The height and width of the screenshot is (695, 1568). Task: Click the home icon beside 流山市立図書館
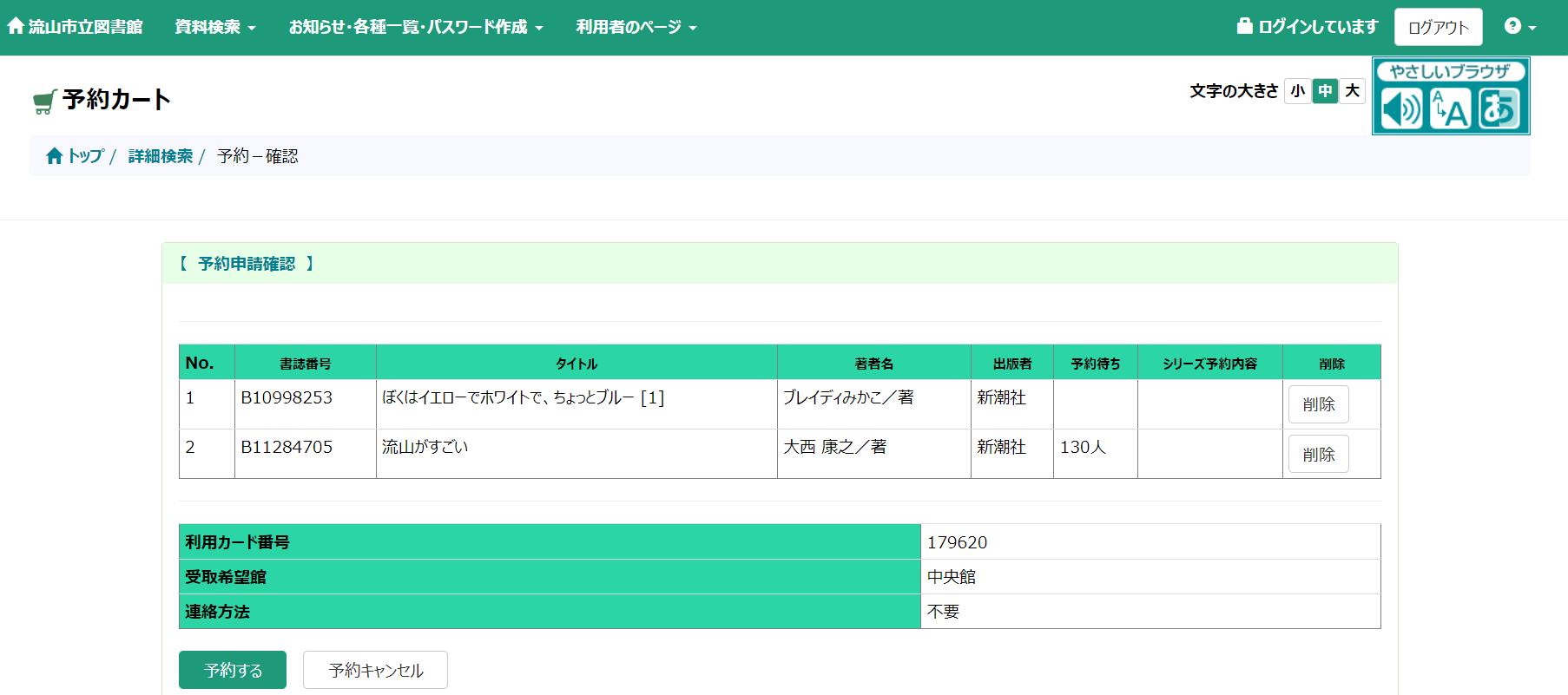(x=16, y=26)
